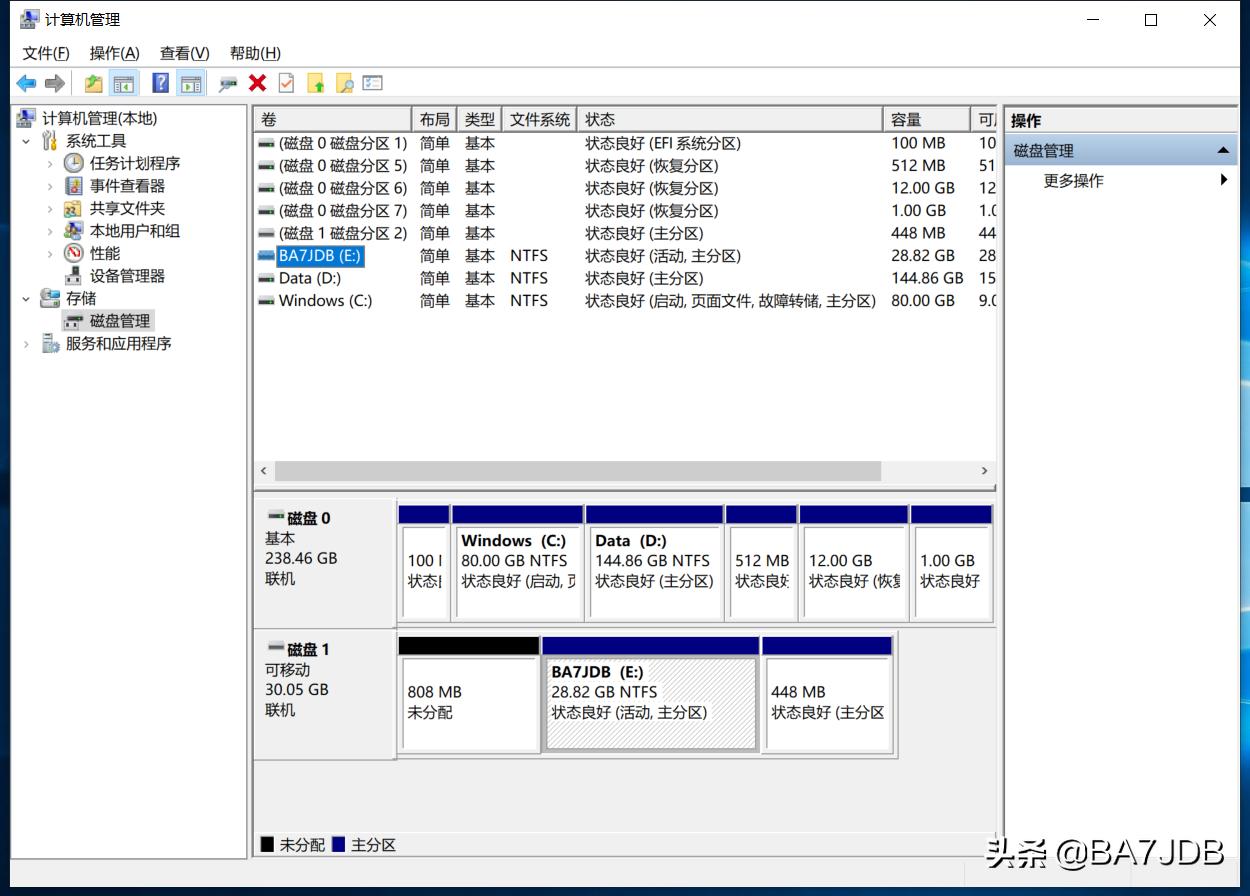
Task: Open Help using the question mark toolbar icon
Action: pos(160,82)
